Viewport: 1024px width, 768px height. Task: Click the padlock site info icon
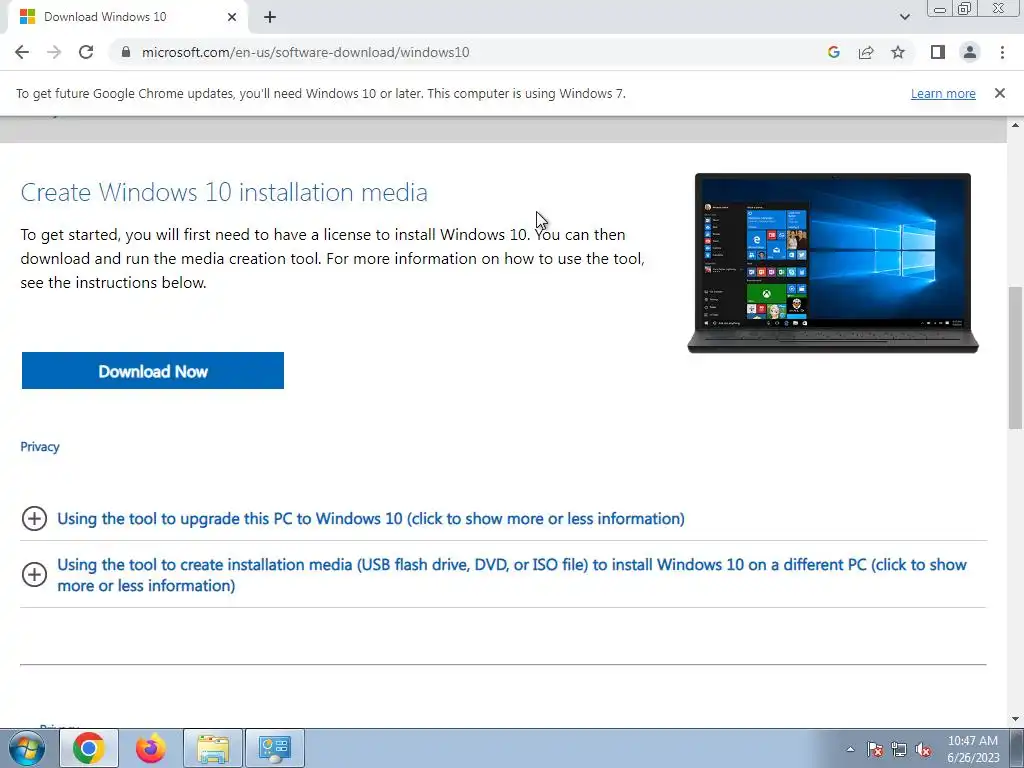(x=126, y=52)
